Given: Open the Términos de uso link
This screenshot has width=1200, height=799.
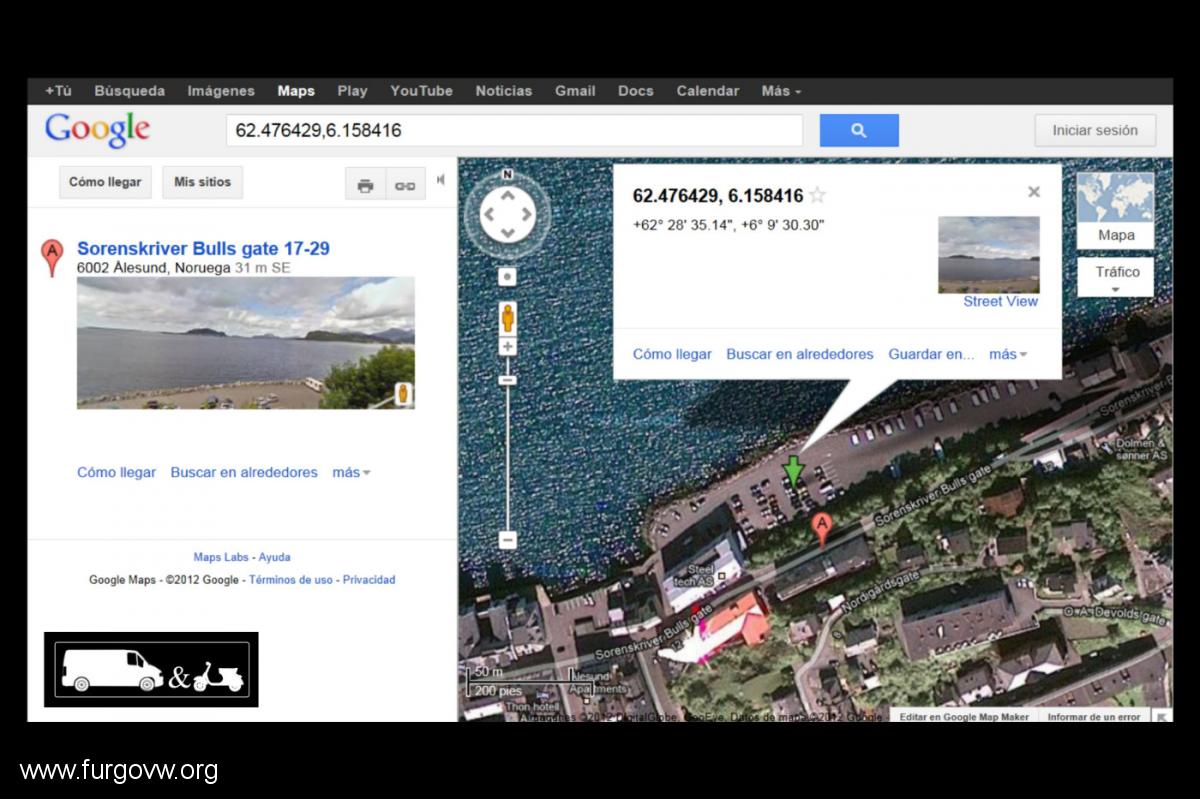Looking at the screenshot, I should tap(291, 580).
